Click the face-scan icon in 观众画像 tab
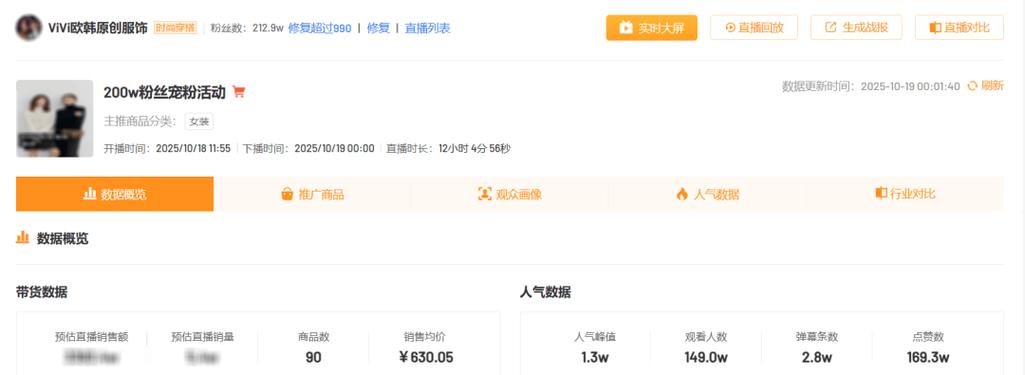The width and height of the screenshot is (1025, 375). point(484,194)
